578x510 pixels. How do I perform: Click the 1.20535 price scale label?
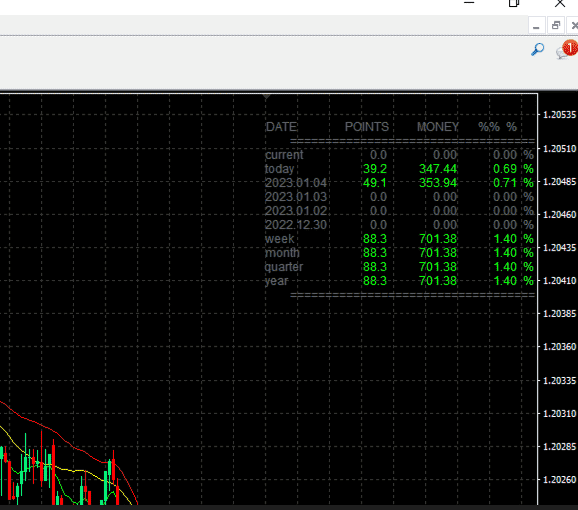pos(559,115)
